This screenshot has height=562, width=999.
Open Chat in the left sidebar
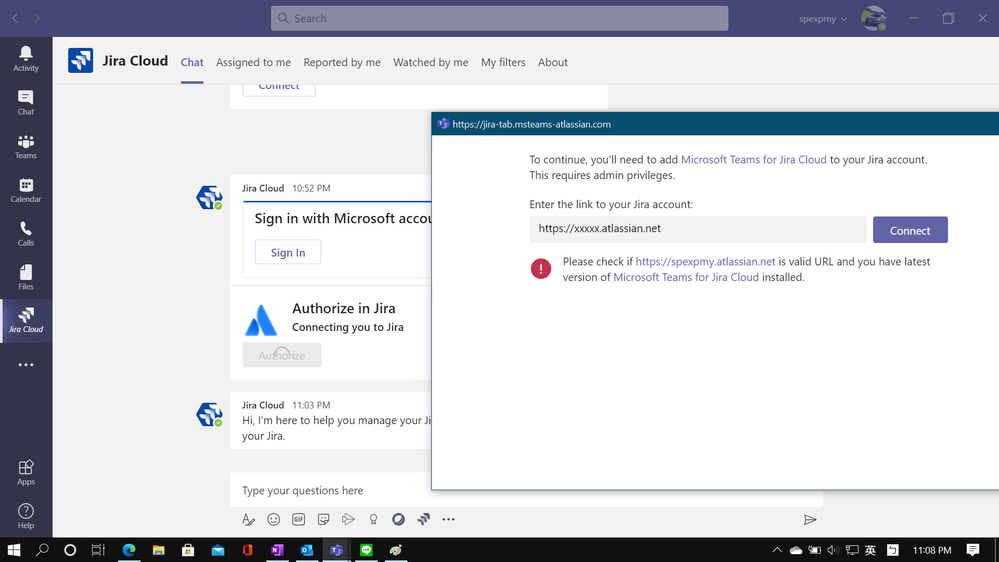point(25,103)
